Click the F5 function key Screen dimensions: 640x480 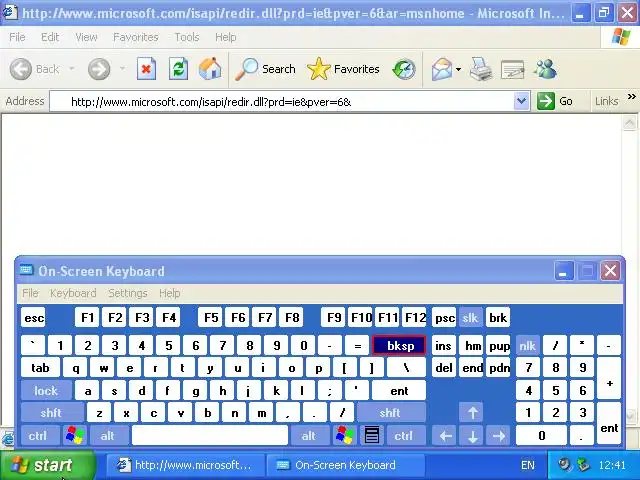[x=211, y=318]
